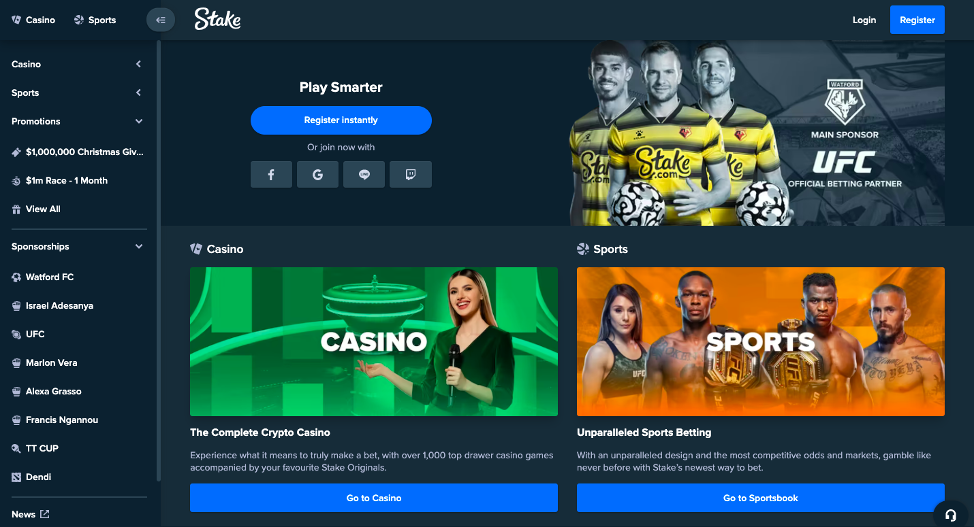Join using the Google icon

tap(317, 175)
